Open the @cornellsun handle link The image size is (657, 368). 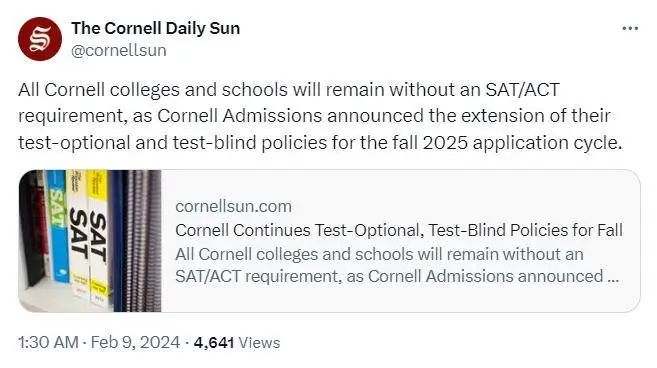point(119,51)
